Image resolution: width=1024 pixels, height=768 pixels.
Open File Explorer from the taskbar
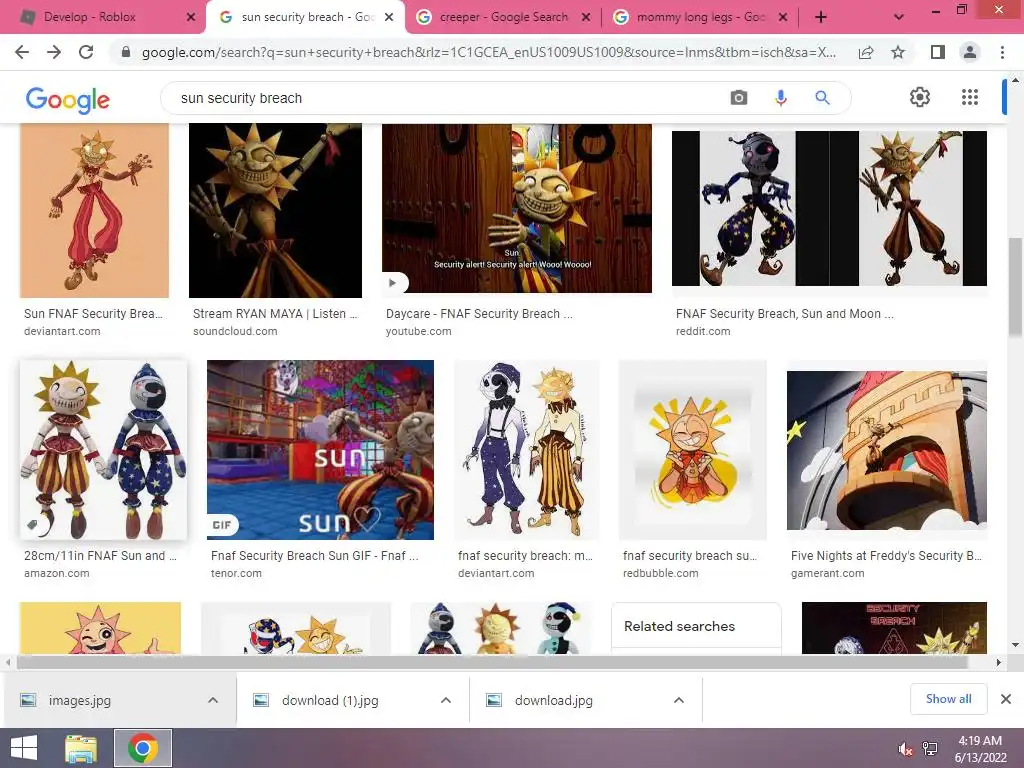81,748
